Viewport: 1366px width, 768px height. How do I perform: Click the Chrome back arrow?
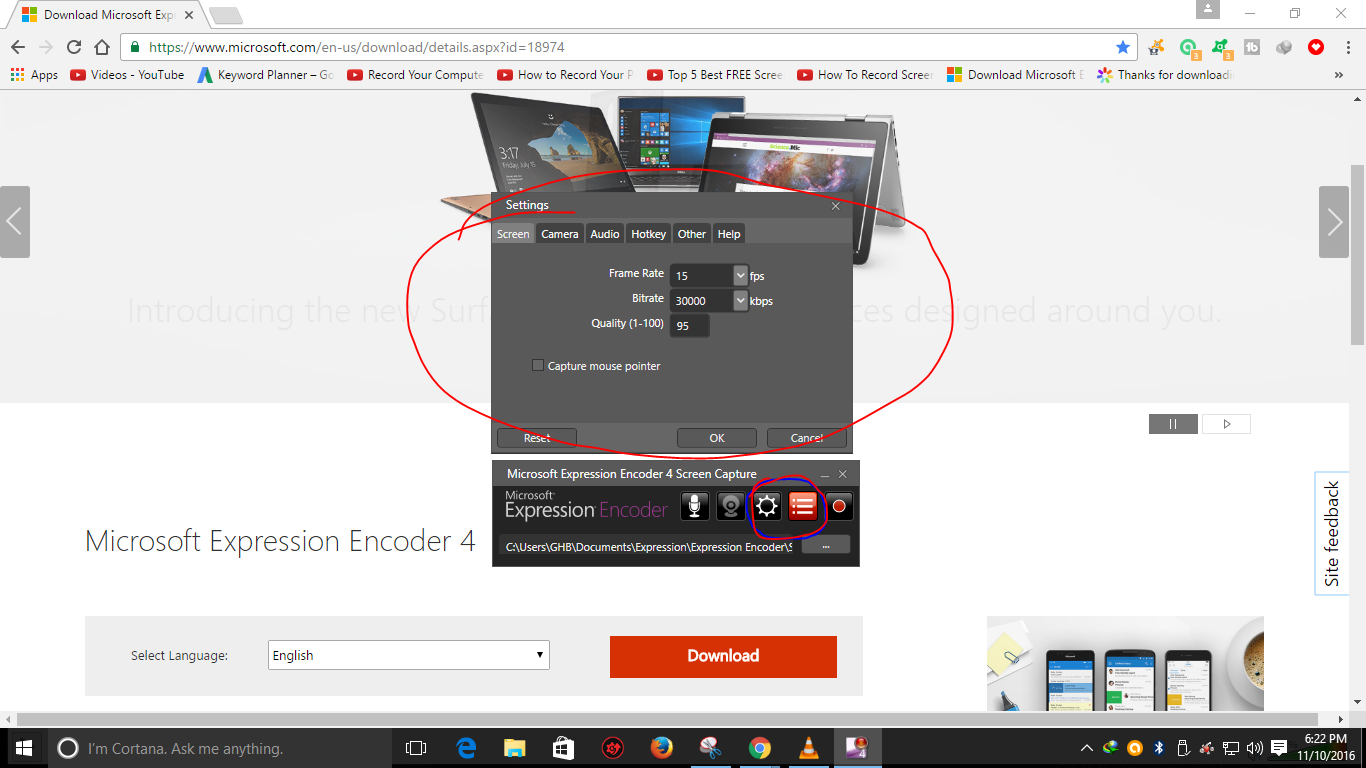pyautogui.click(x=18, y=47)
